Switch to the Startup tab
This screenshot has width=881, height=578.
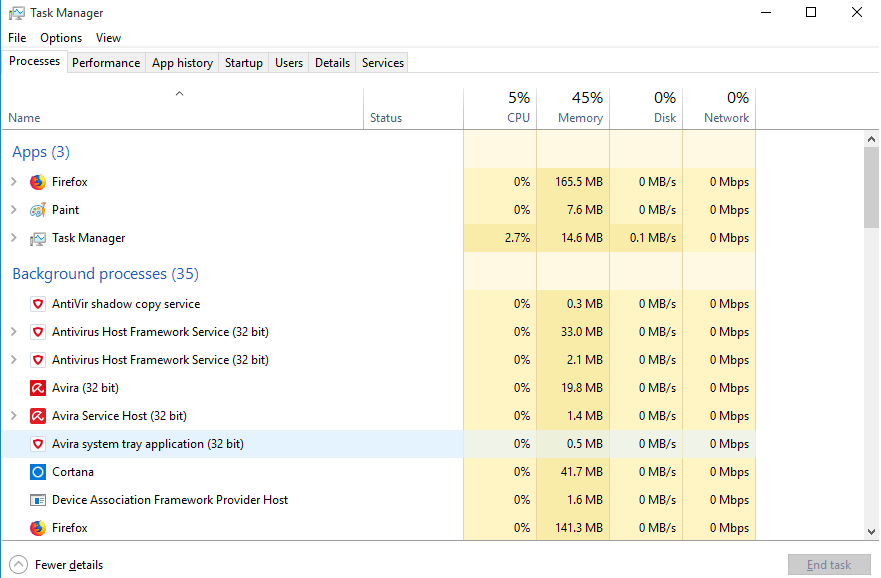tap(244, 63)
